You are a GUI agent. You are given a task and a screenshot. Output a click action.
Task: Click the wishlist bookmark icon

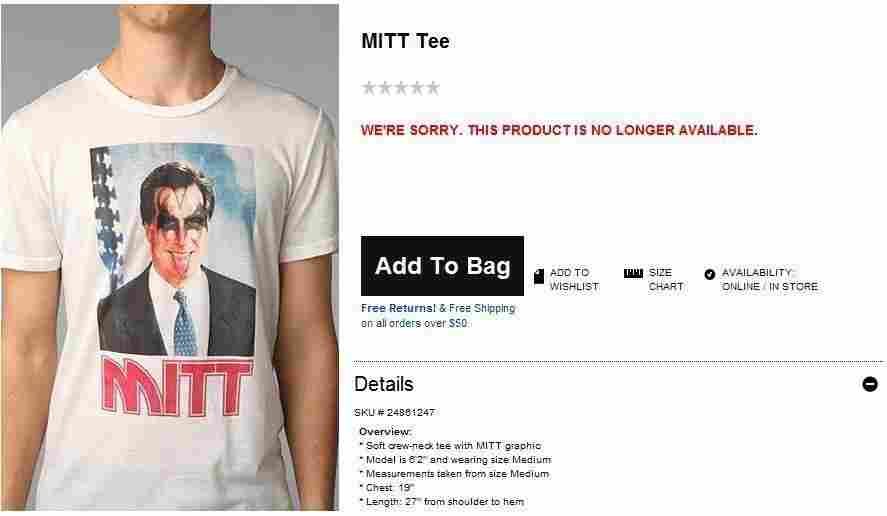click(x=539, y=276)
